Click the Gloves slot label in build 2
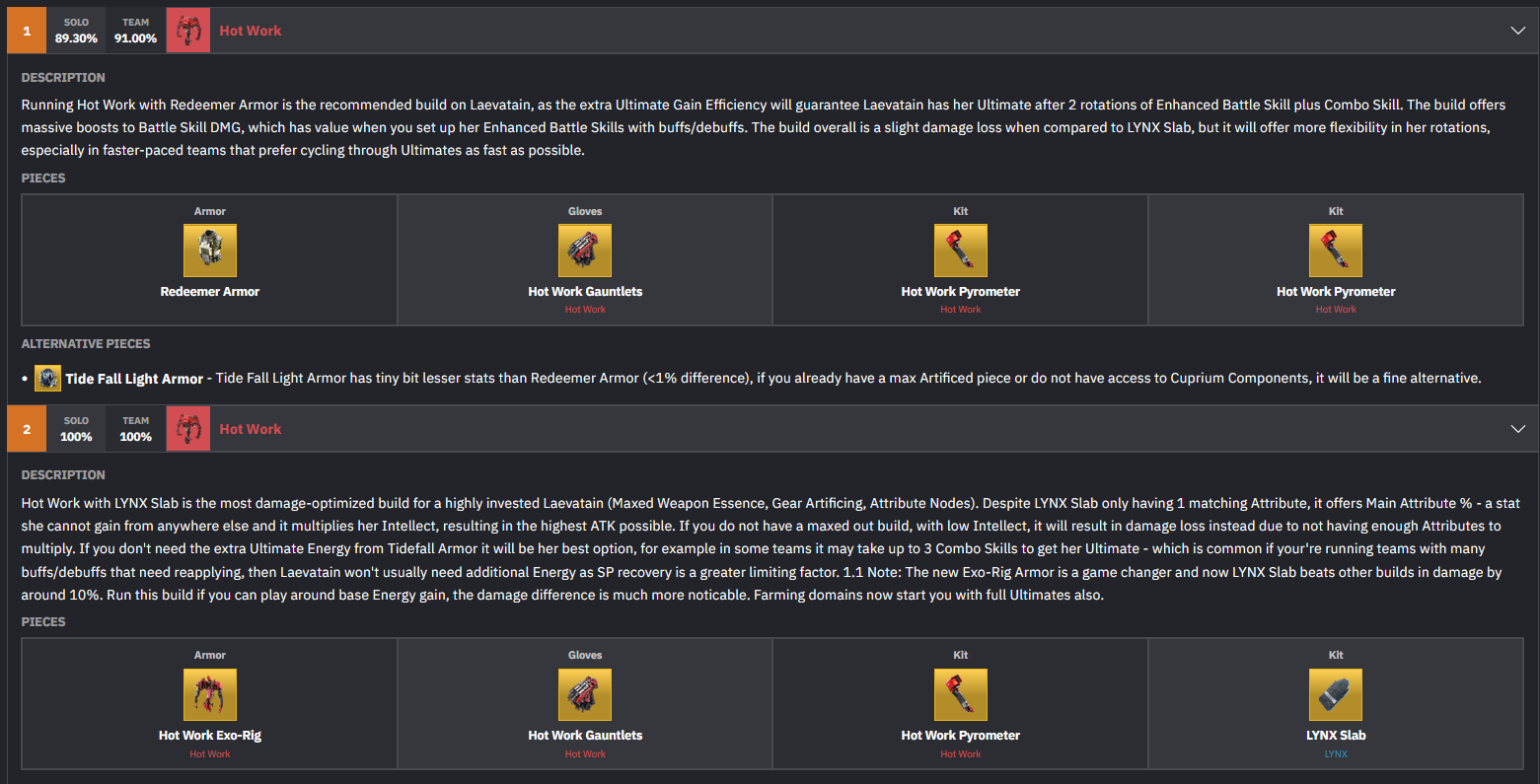The width and height of the screenshot is (1540, 784). 585,656
